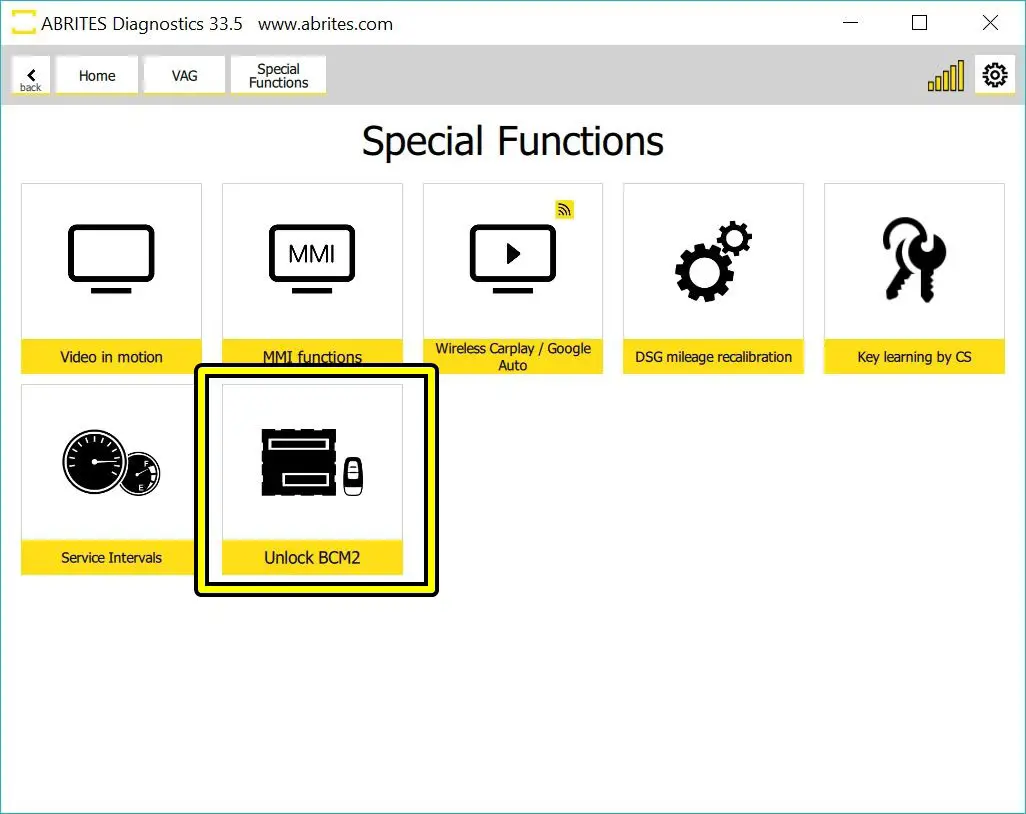Select the Service Intervals label
The width and height of the screenshot is (1026, 814).
[x=111, y=557]
